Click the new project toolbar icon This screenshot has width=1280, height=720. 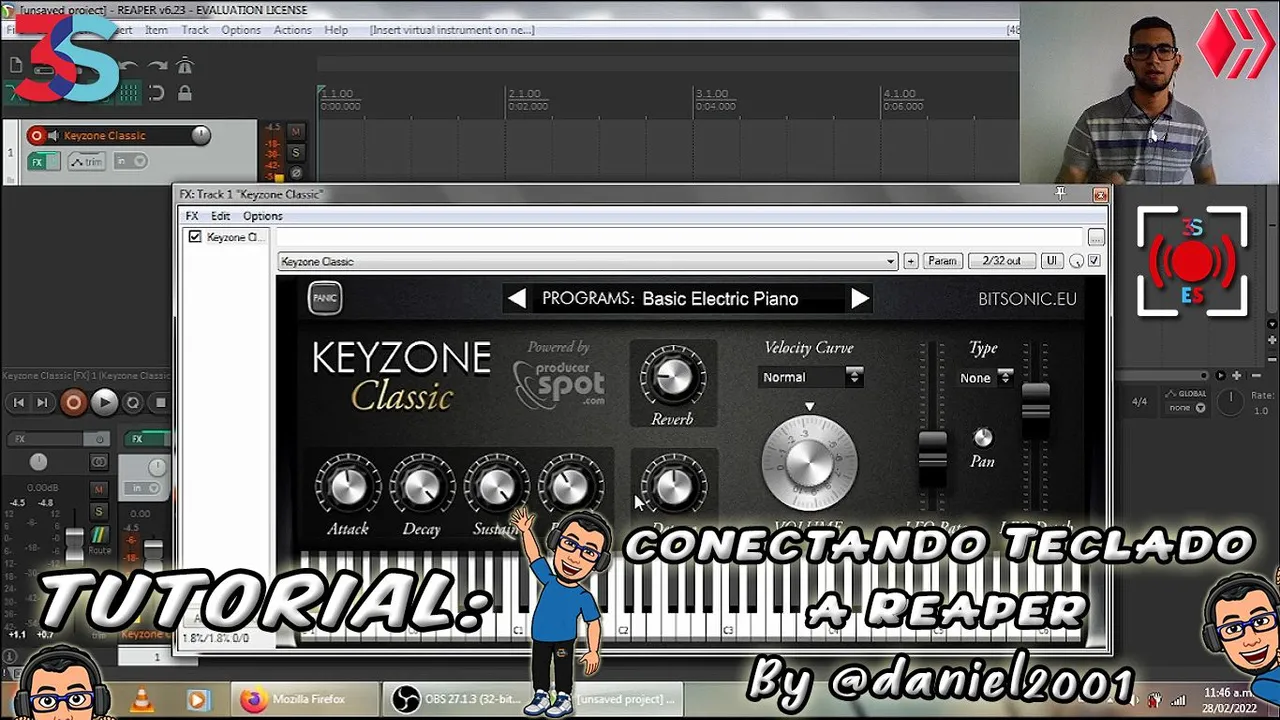click(x=16, y=66)
